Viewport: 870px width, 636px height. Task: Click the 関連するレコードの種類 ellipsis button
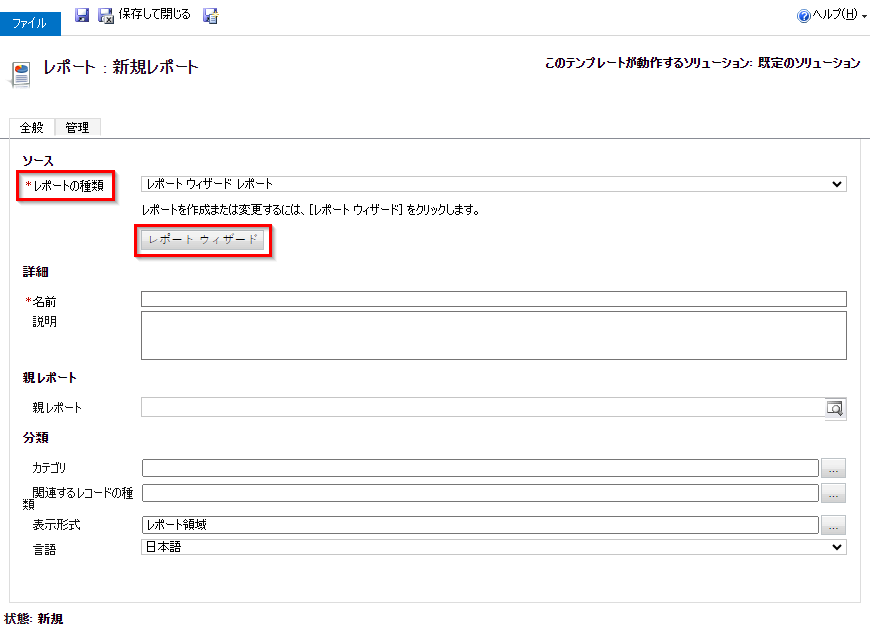point(833,493)
